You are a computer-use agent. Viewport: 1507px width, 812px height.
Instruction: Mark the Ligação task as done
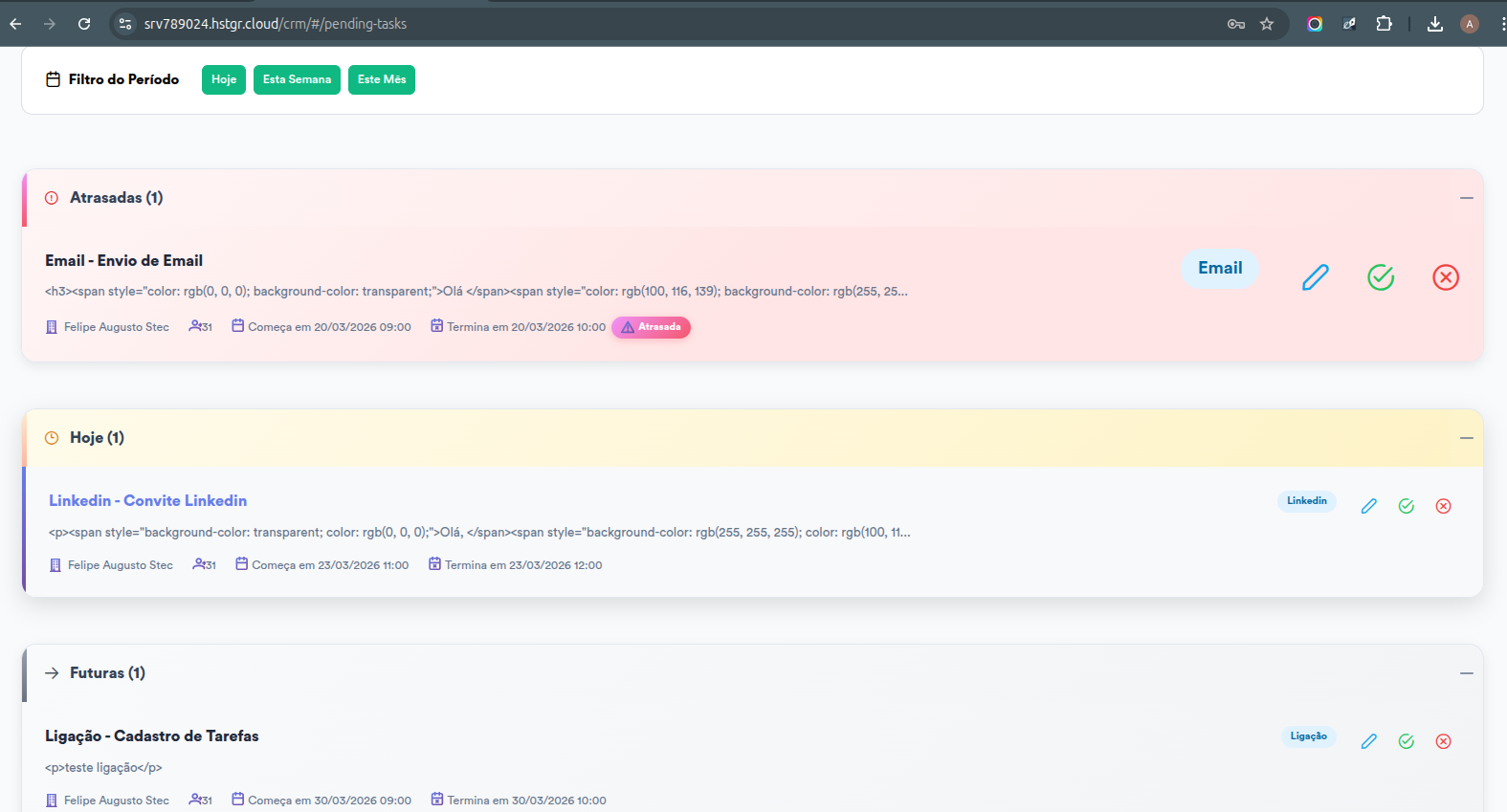pos(1407,741)
